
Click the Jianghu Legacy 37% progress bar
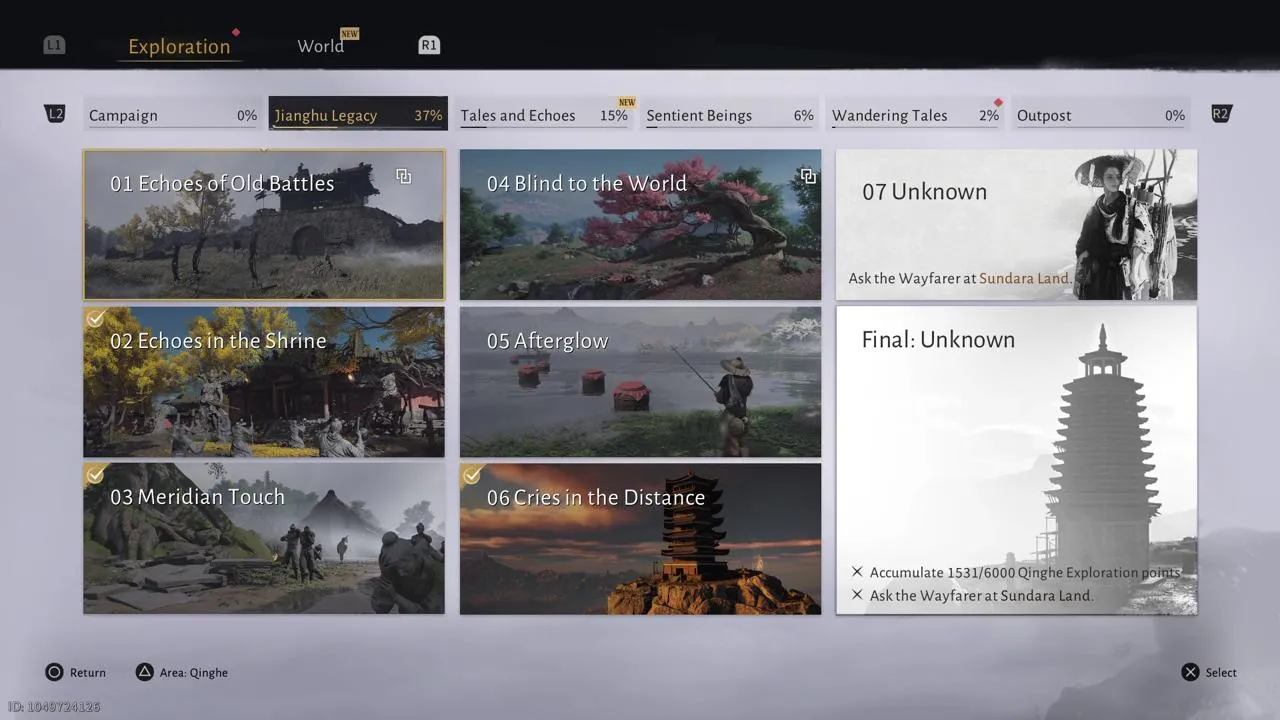tap(358, 127)
